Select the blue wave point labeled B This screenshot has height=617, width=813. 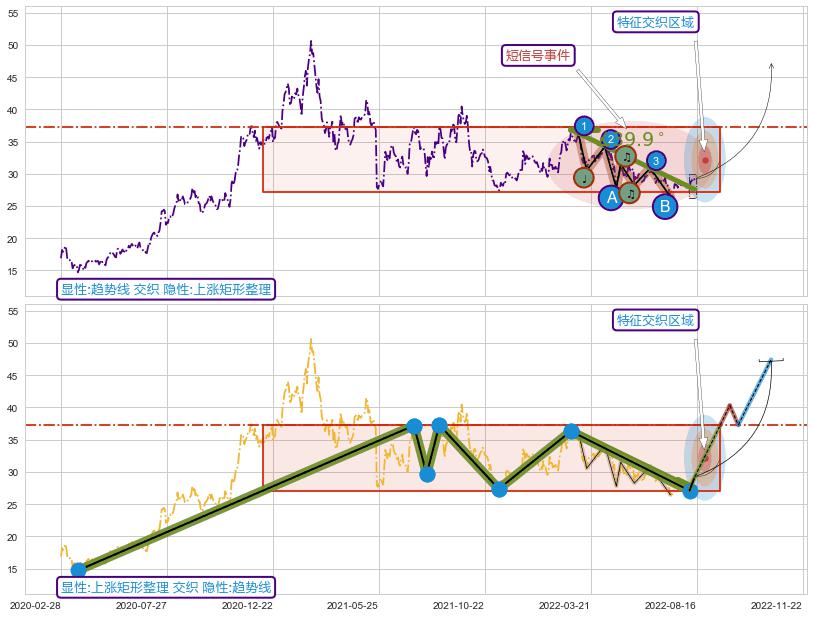coord(665,207)
